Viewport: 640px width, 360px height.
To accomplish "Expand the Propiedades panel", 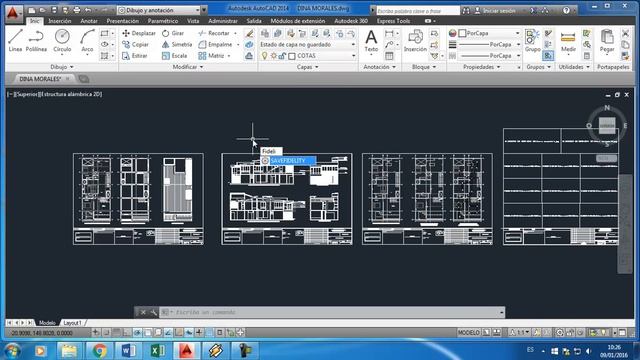I will [482, 67].
